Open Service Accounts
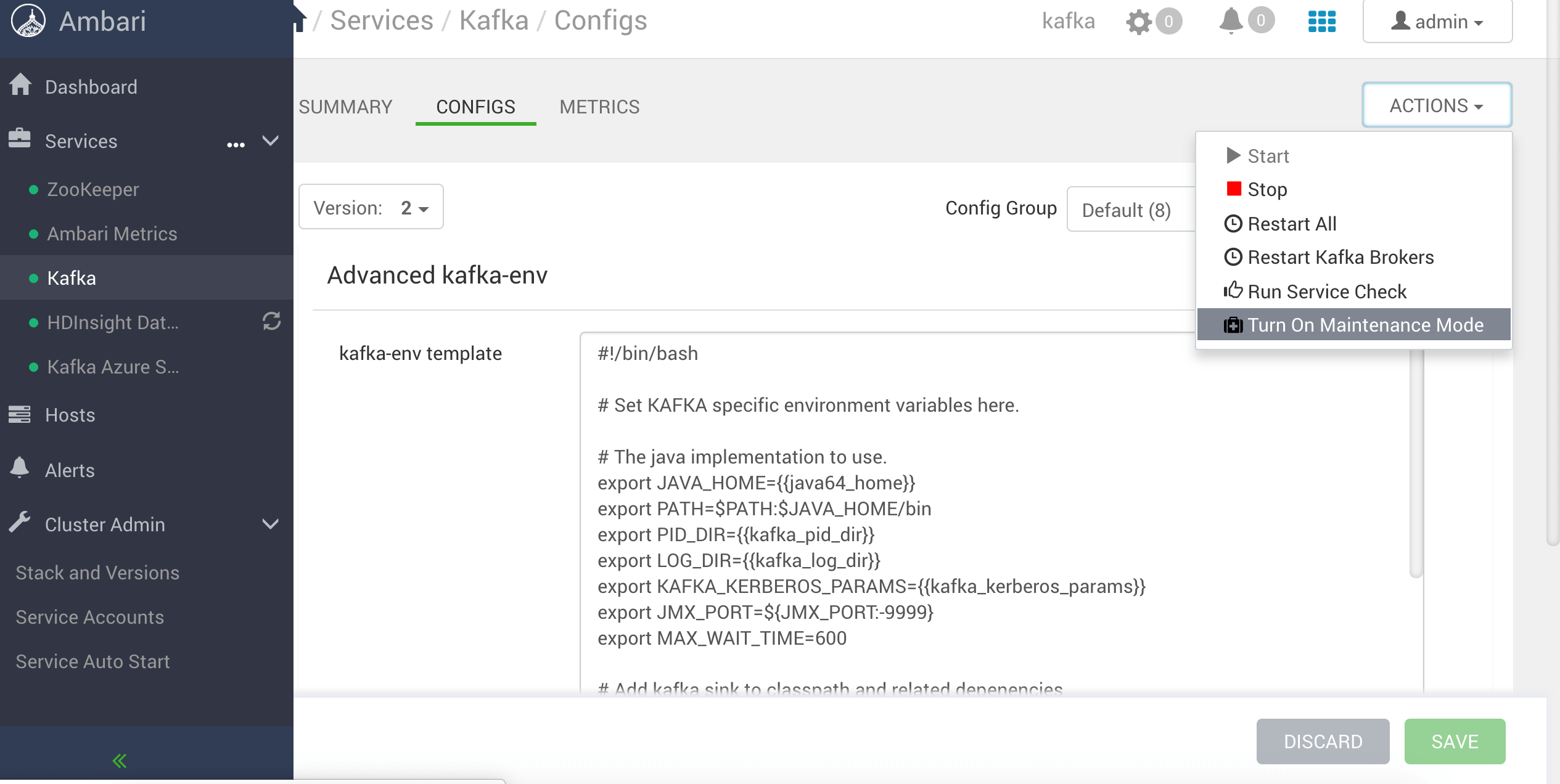The width and height of the screenshot is (1560, 784). [x=90, y=617]
